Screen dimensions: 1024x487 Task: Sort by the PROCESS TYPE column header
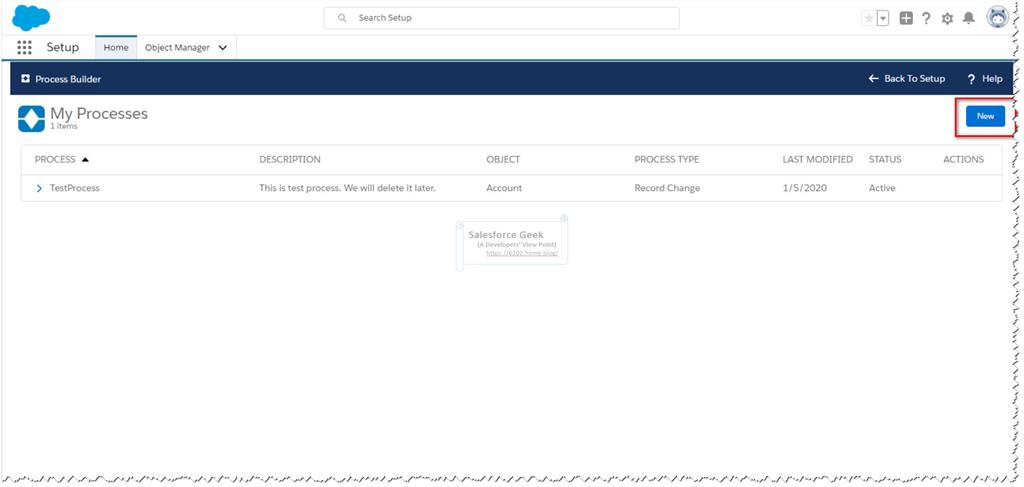coord(667,159)
